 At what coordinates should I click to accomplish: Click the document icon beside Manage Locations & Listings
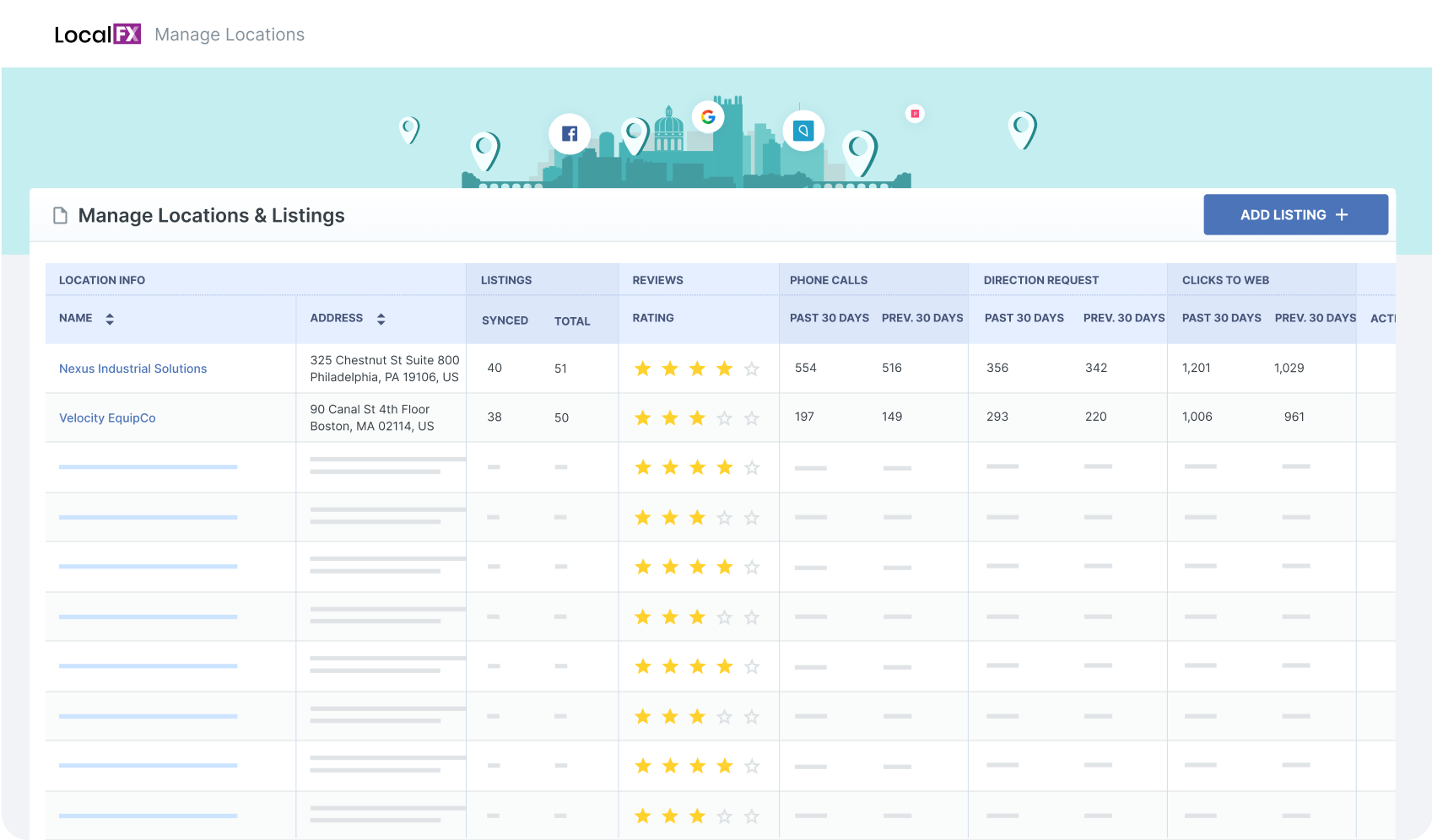pyautogui.click(x=59, y=215)
